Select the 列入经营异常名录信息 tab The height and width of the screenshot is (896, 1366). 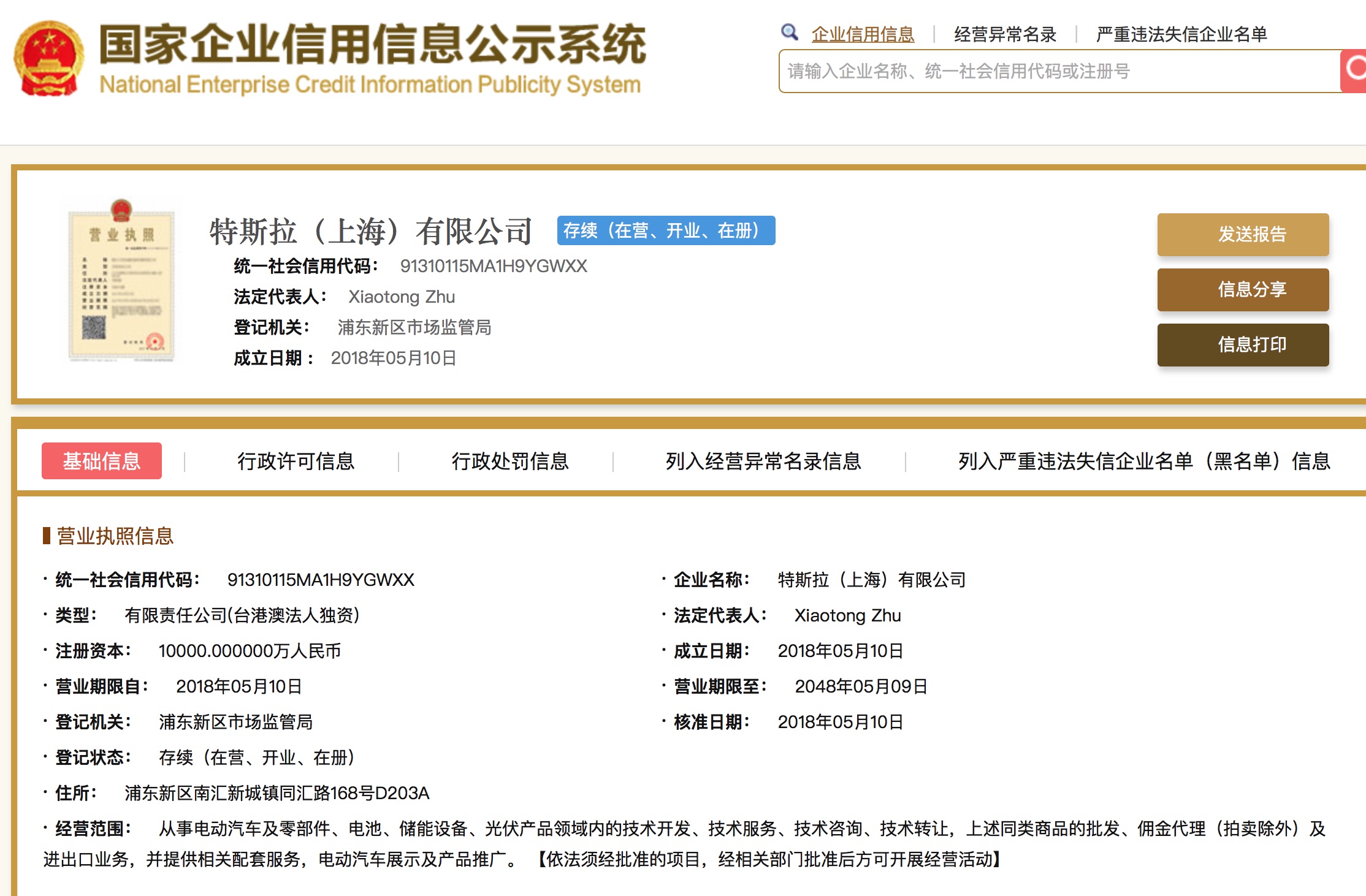pos(764,461)
